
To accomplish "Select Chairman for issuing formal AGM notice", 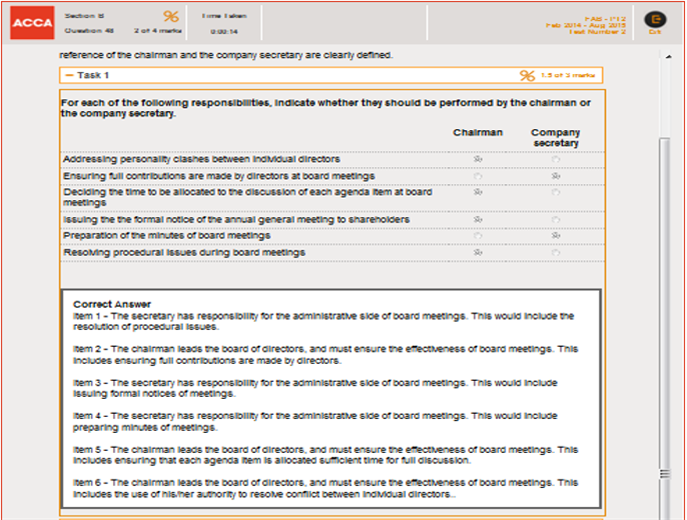I will (x=478, y=219).
